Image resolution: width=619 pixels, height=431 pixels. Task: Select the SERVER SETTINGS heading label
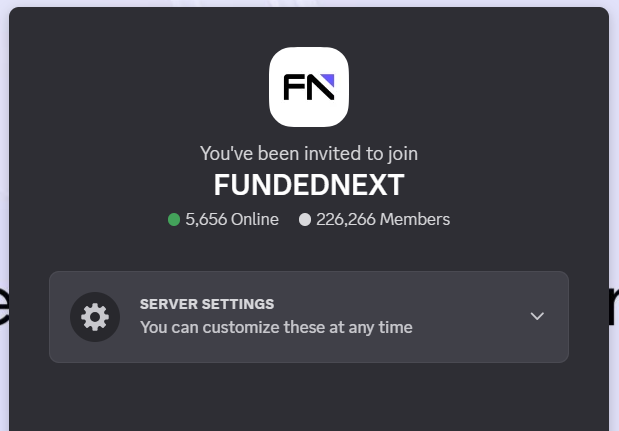coord(207,304)
